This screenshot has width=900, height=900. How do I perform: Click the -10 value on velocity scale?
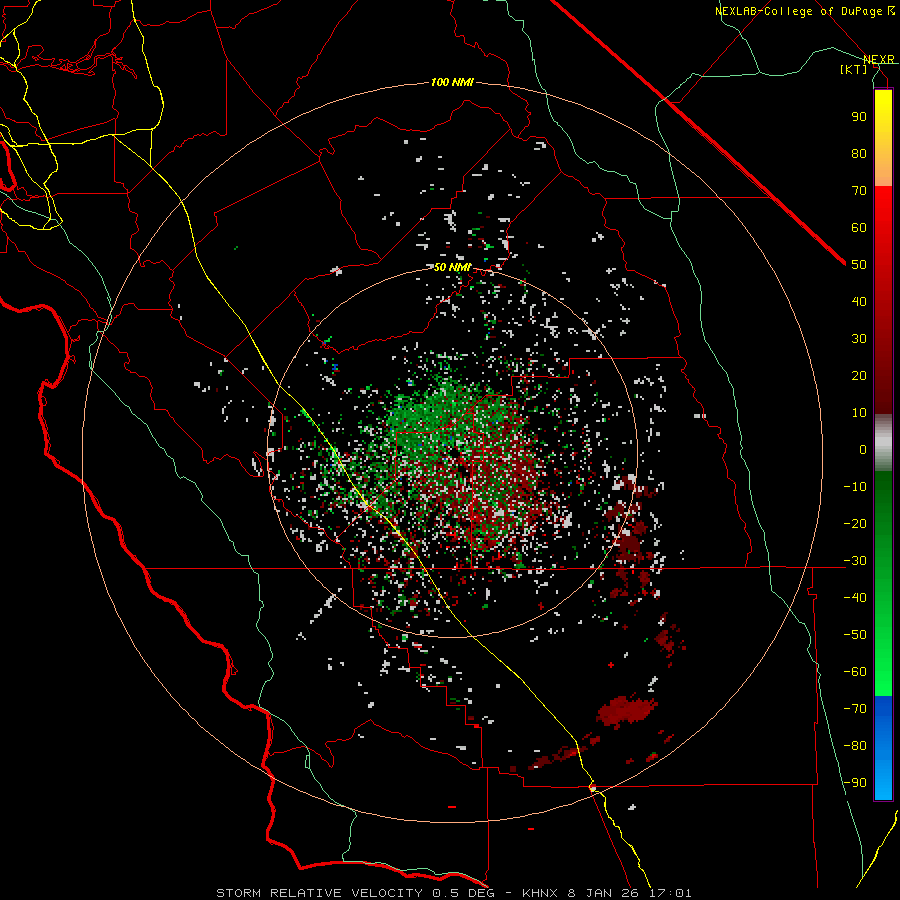tap(855, 487)
